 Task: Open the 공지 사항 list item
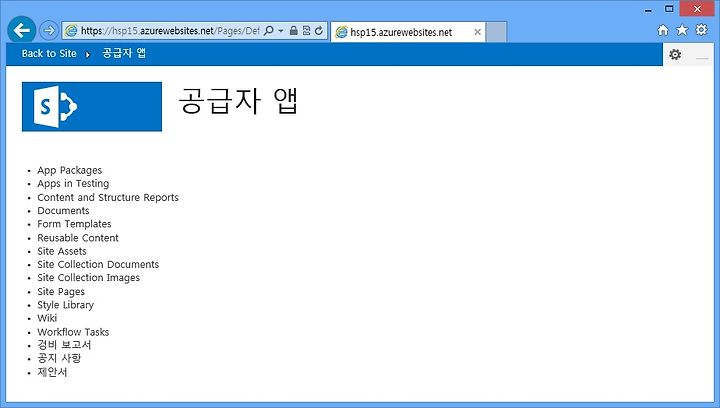click(59, 358)
